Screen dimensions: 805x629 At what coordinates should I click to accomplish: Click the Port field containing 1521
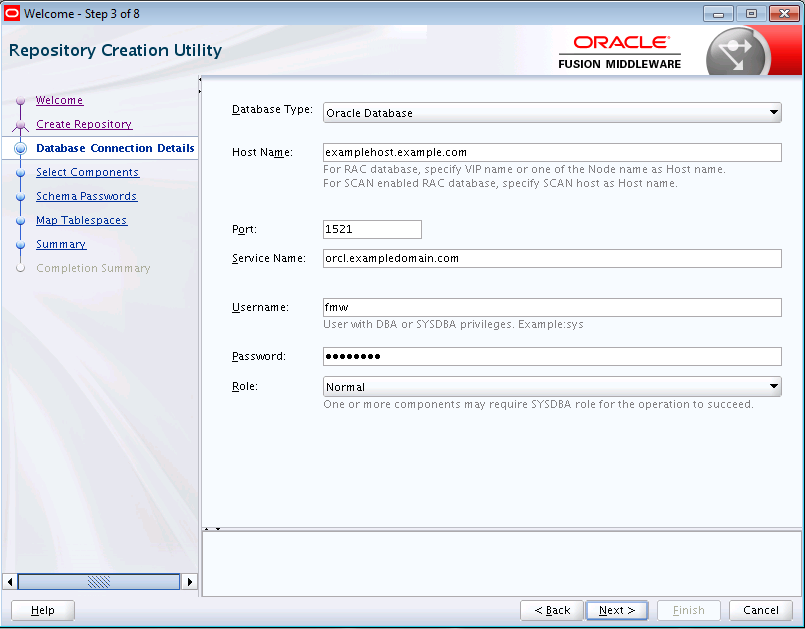tap(372, 230)
